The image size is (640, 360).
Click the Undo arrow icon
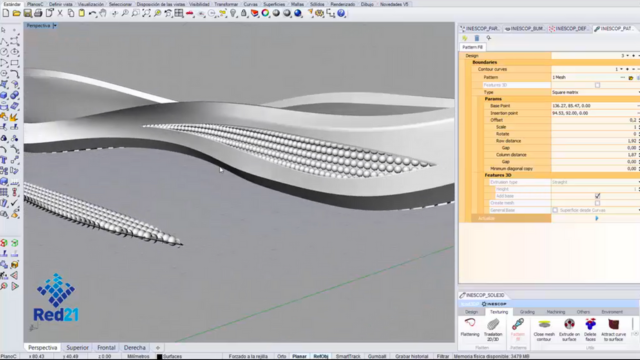click(x=92, y=13)
